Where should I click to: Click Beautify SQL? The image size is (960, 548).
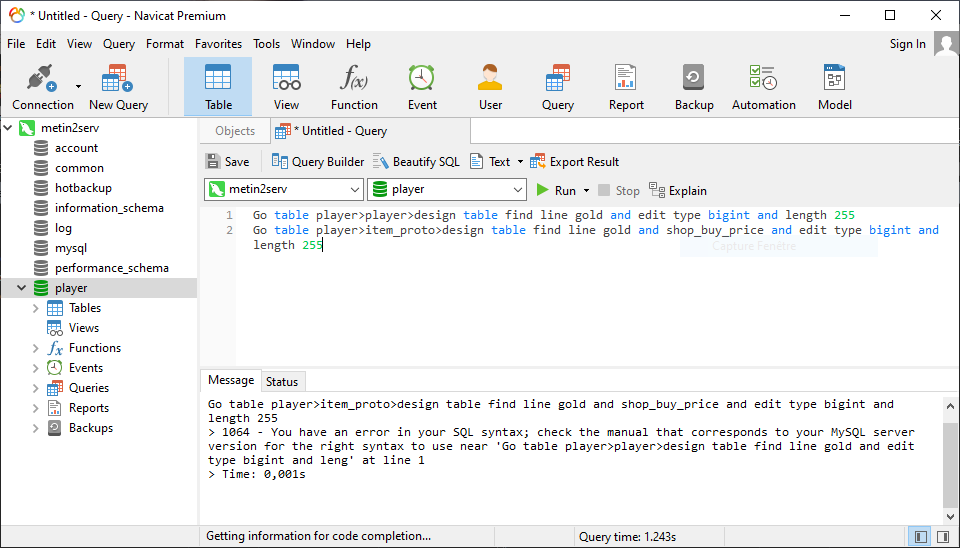pos(416,162)
